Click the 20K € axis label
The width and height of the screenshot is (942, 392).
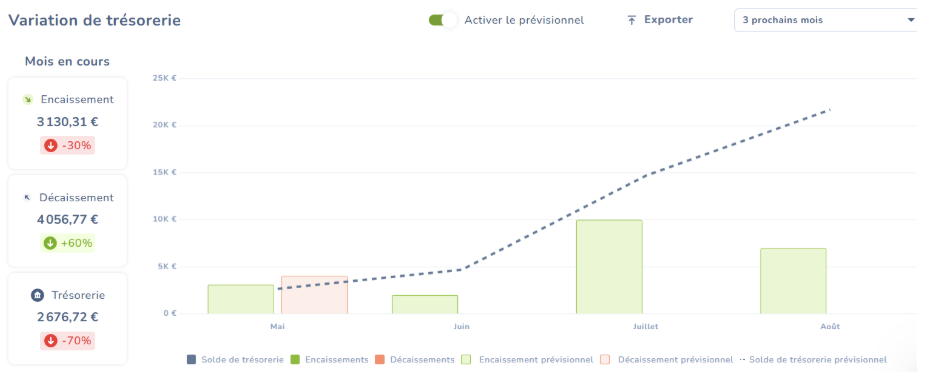click(166, 125)
